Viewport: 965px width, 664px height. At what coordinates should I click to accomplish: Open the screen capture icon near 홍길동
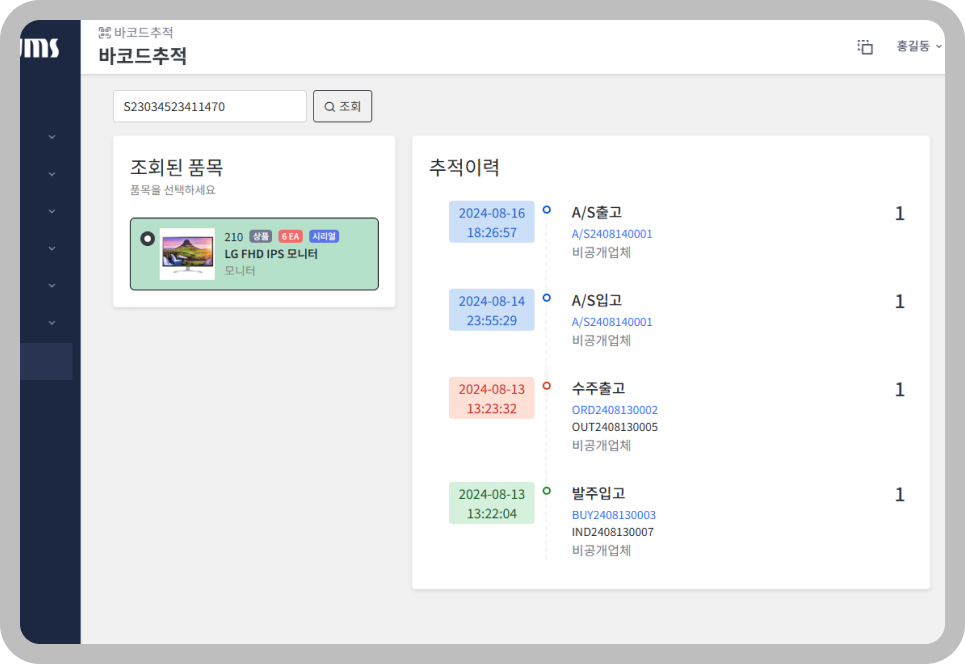(866, 45)
